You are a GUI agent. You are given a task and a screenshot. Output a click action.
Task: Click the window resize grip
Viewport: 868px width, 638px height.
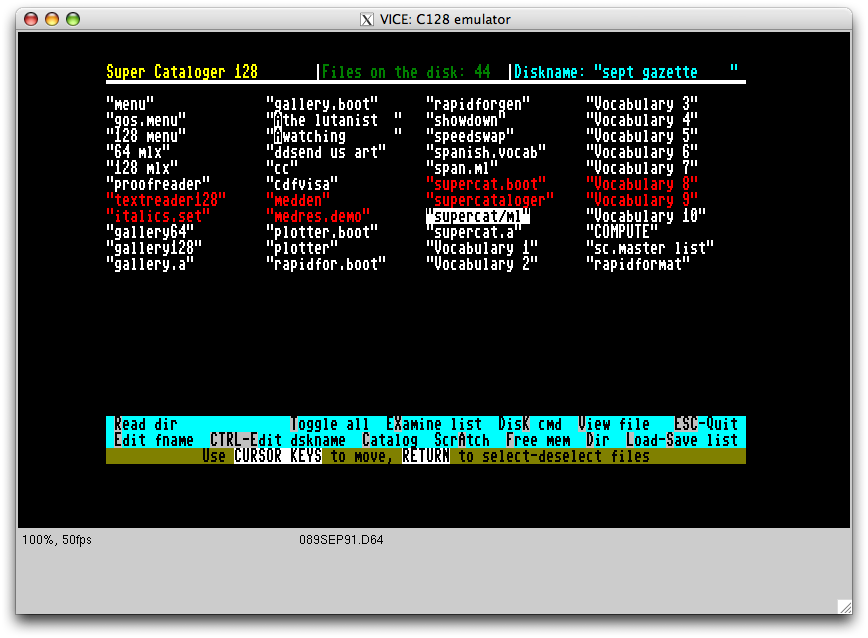pos(843,604)
